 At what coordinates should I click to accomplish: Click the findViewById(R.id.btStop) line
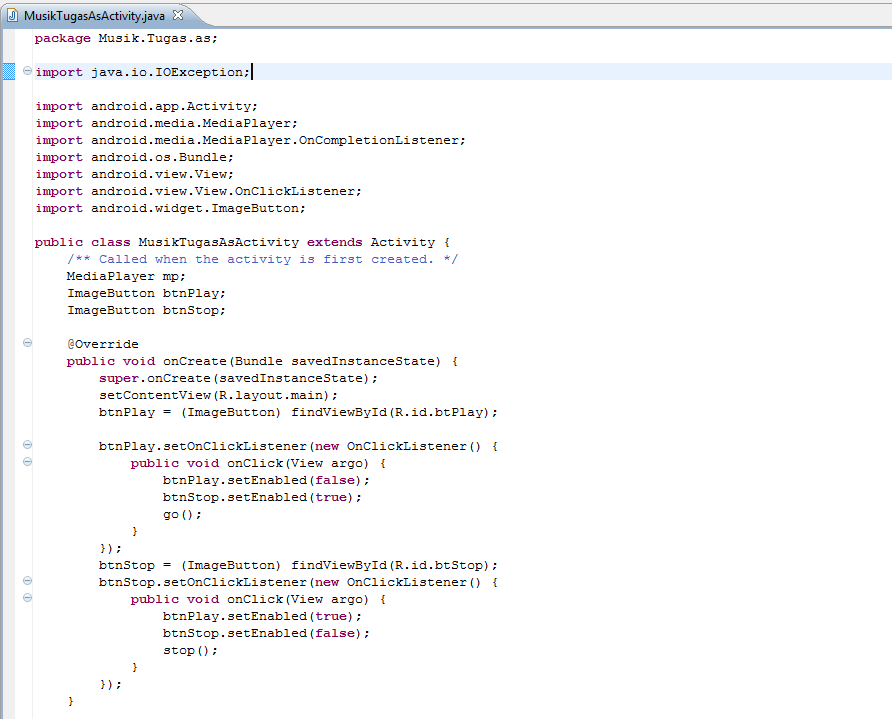tap(298, 565)
